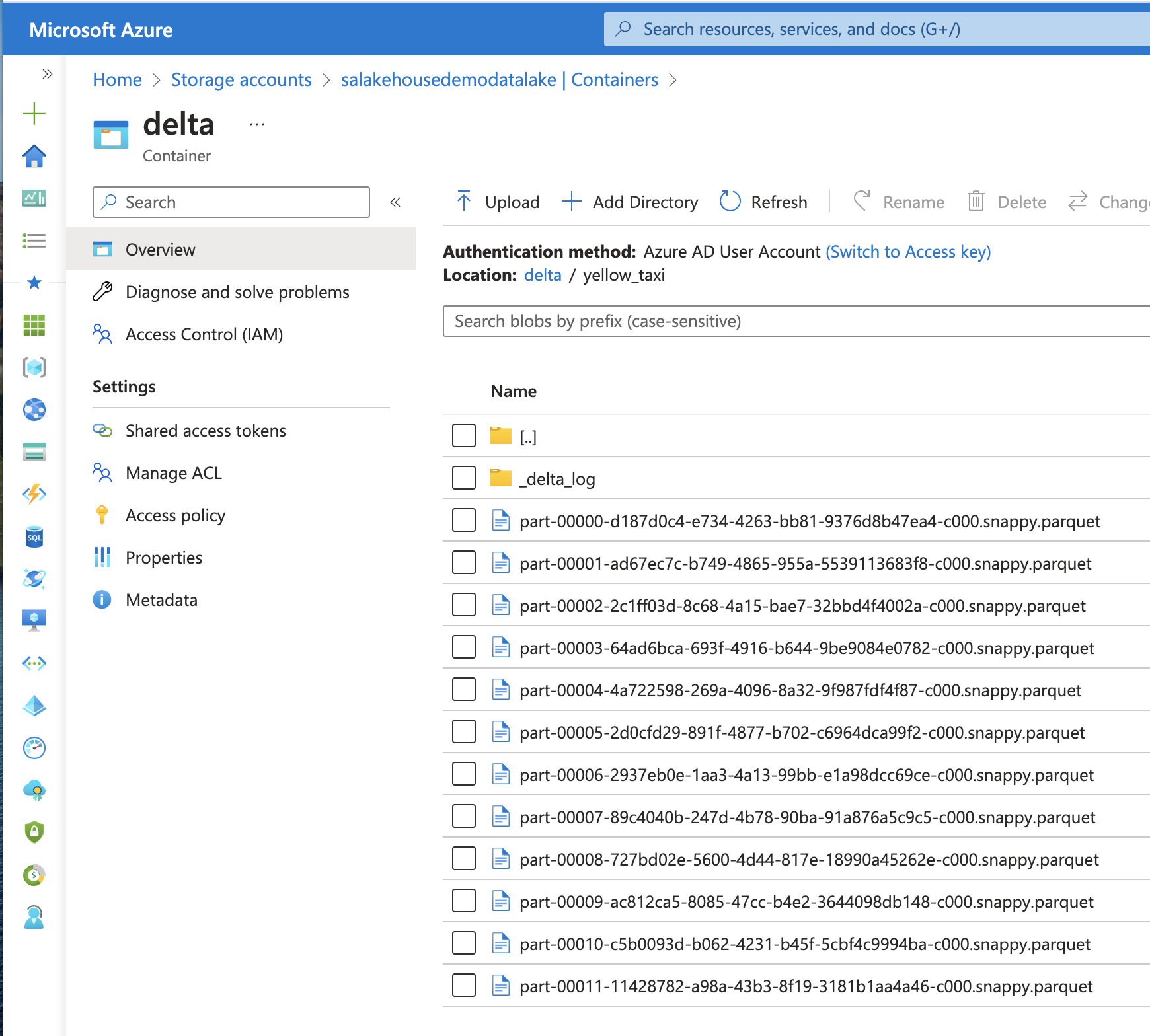This screenshot has width=1150, height=1036.
Task: Select Access Control (IAM) menu item
Action: 204,334
